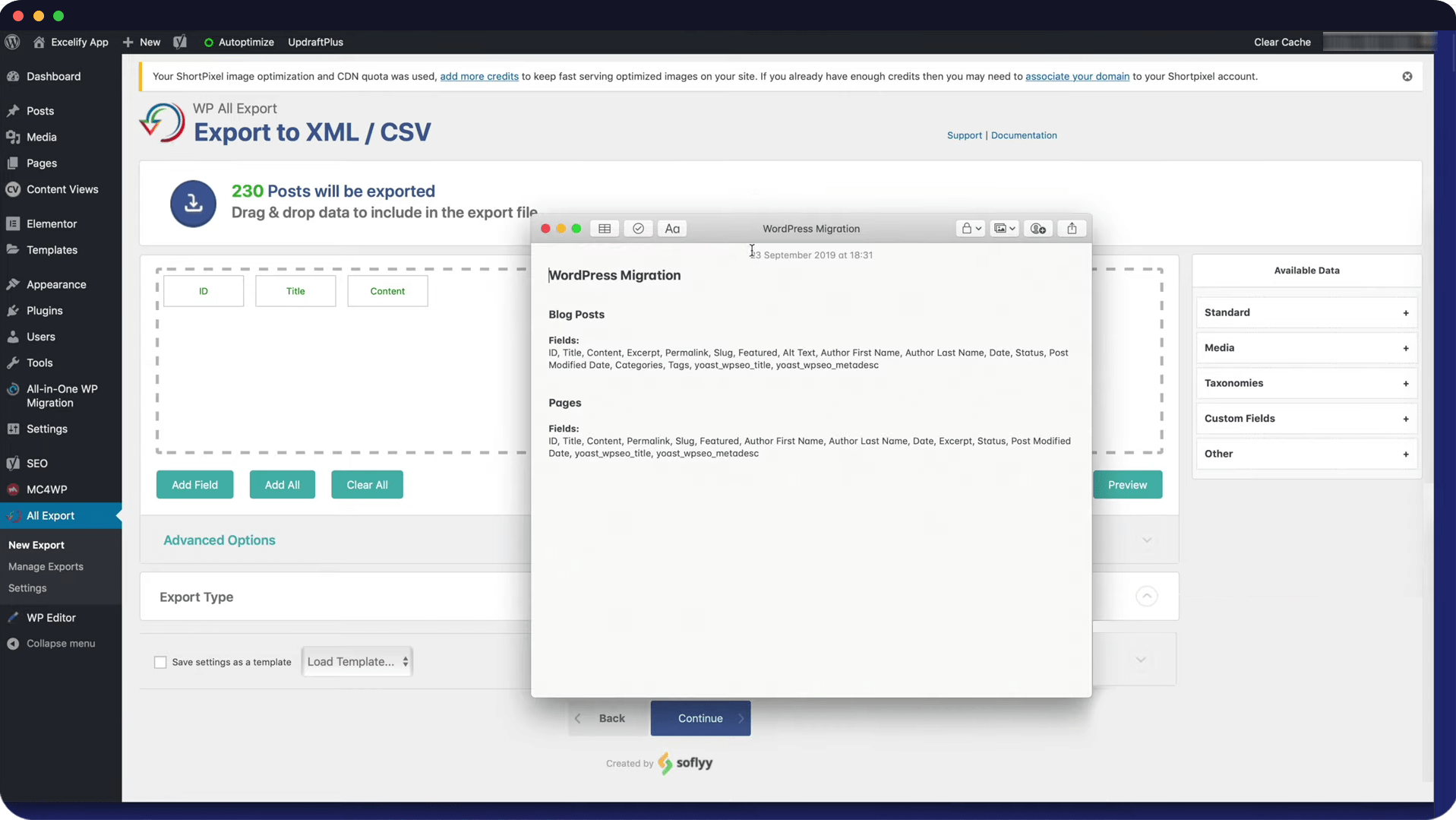The width and height of the screenshot is (1456, 820).
Task: Open Posts via its pin icon
Action: (x=13, y=111)
